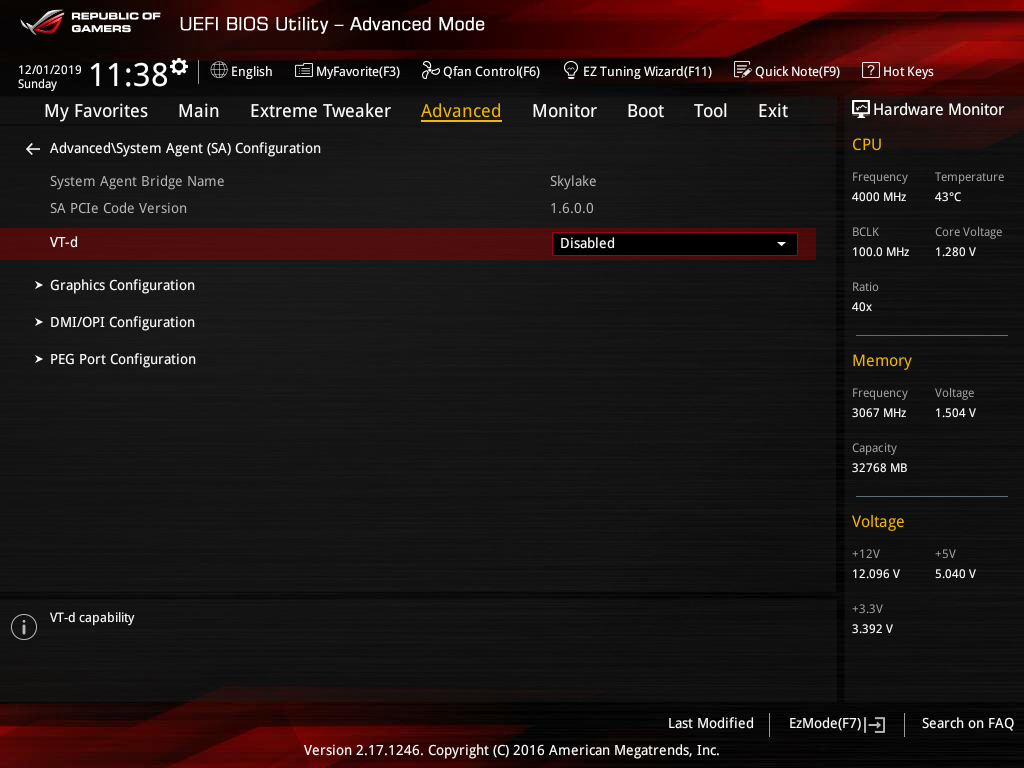Click the CPU frequency 4000 MHz value

[878, 197]
